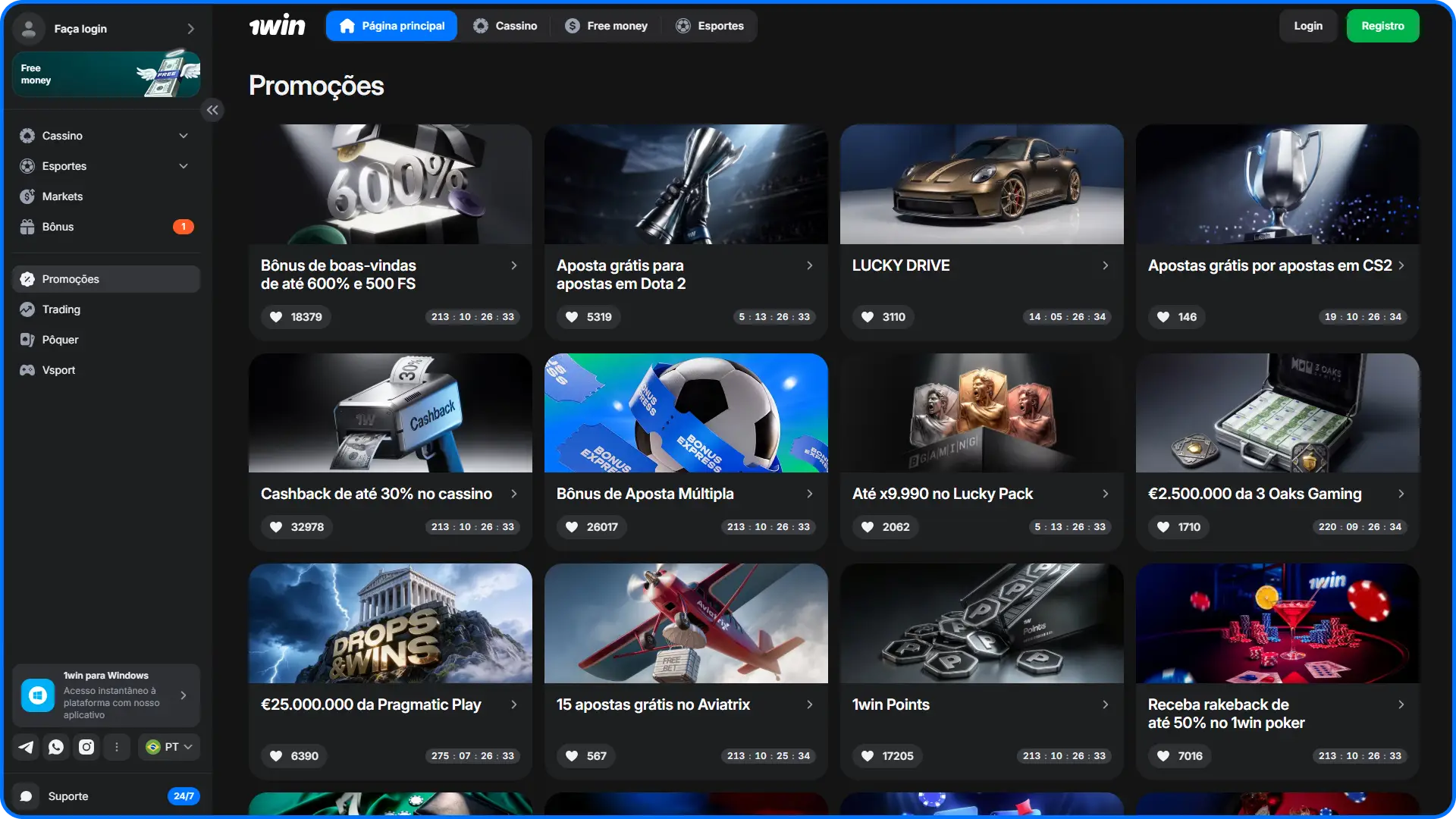Open the WhatsApp social icon

(x=56, y=747)
